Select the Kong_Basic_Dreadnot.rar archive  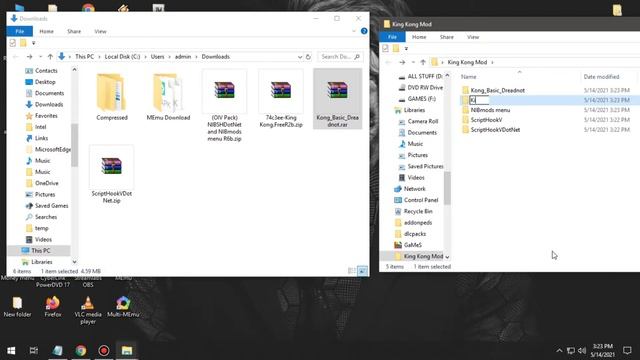click(x=338, y=99)
